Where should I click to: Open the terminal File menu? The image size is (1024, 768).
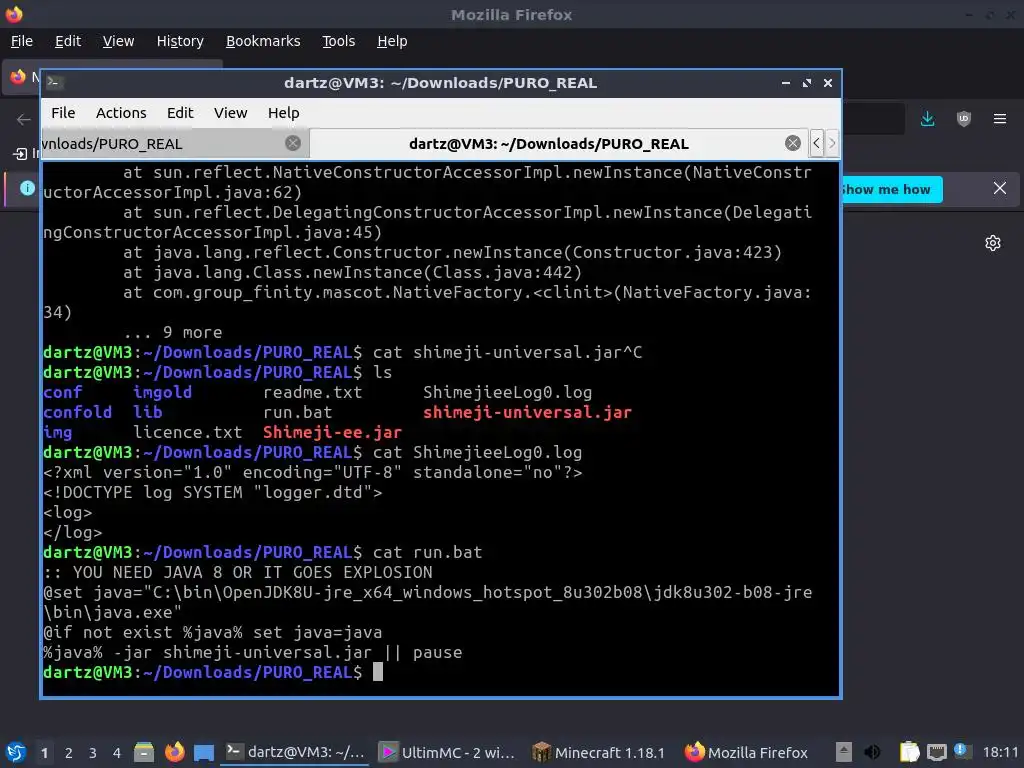[x=63, y=113]
